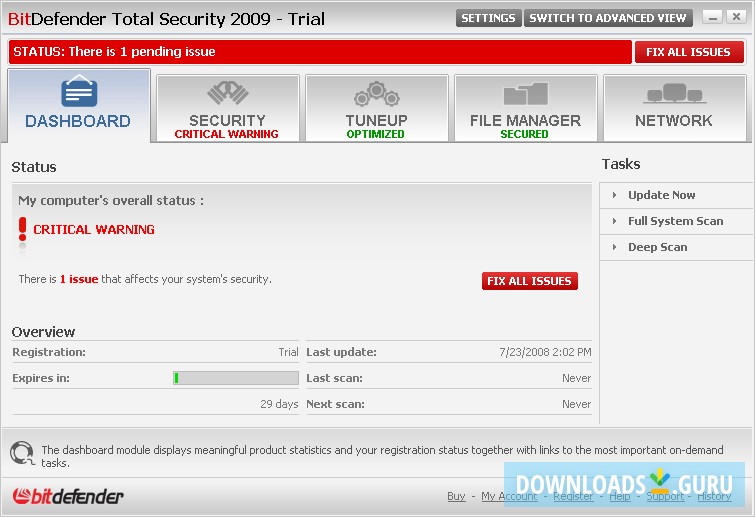
Task: Click the arrow next to Full System Scan
Action: (x=614, y=221)
